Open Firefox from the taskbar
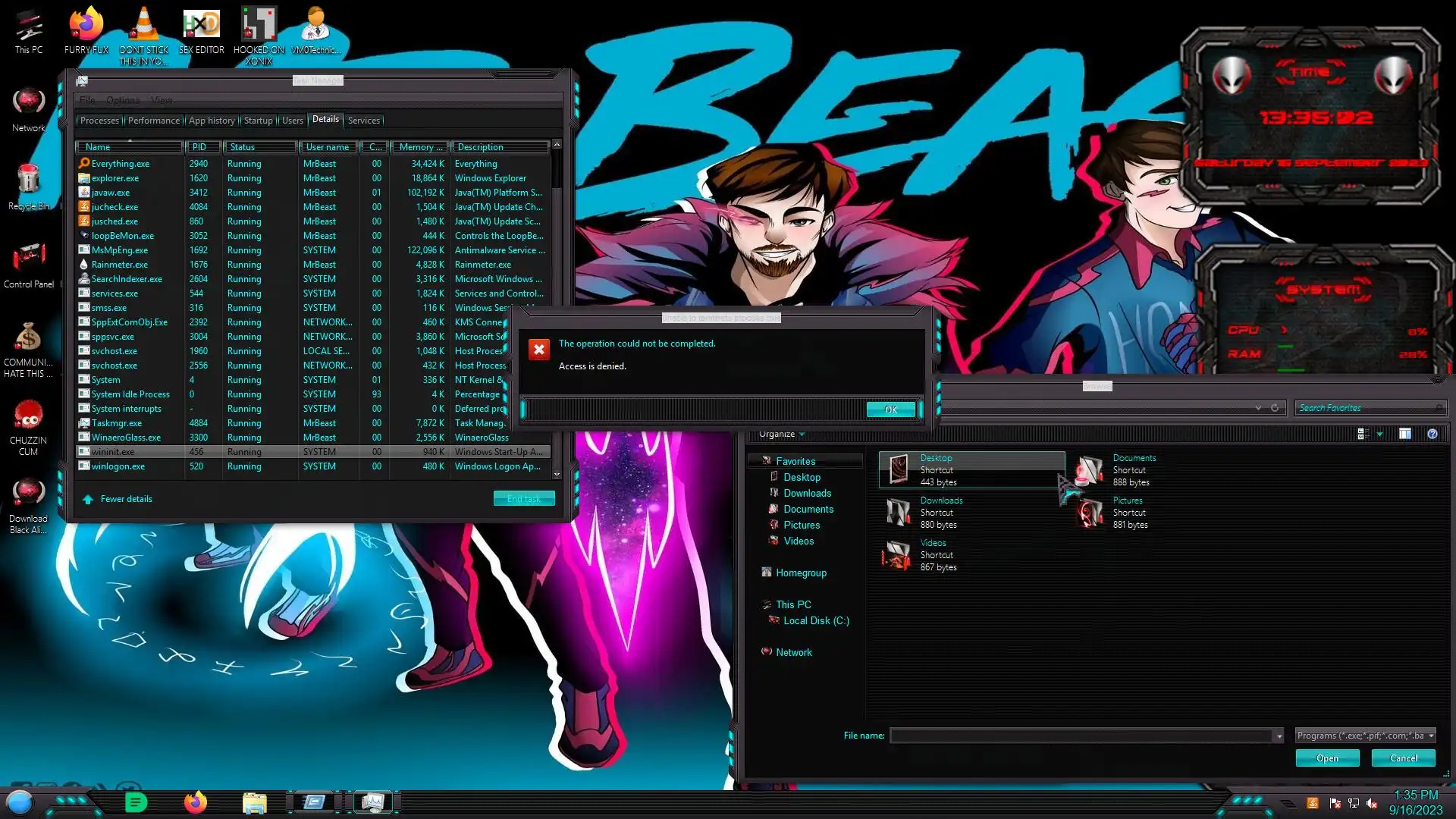 pyautogui.click(x=195, y=802)
